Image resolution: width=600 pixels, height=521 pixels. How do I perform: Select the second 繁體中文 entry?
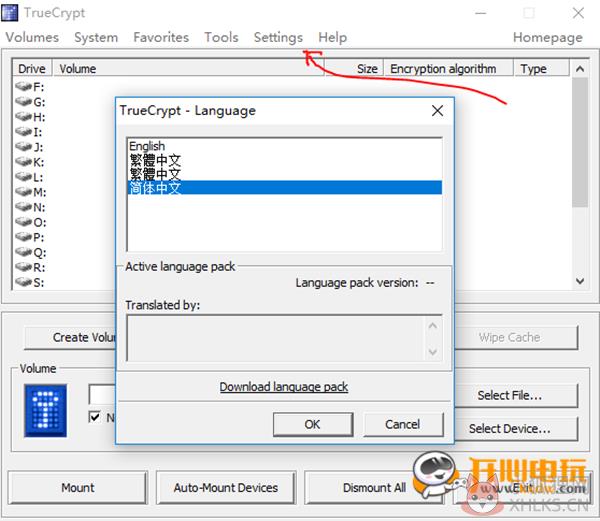(x=285, y=173)
